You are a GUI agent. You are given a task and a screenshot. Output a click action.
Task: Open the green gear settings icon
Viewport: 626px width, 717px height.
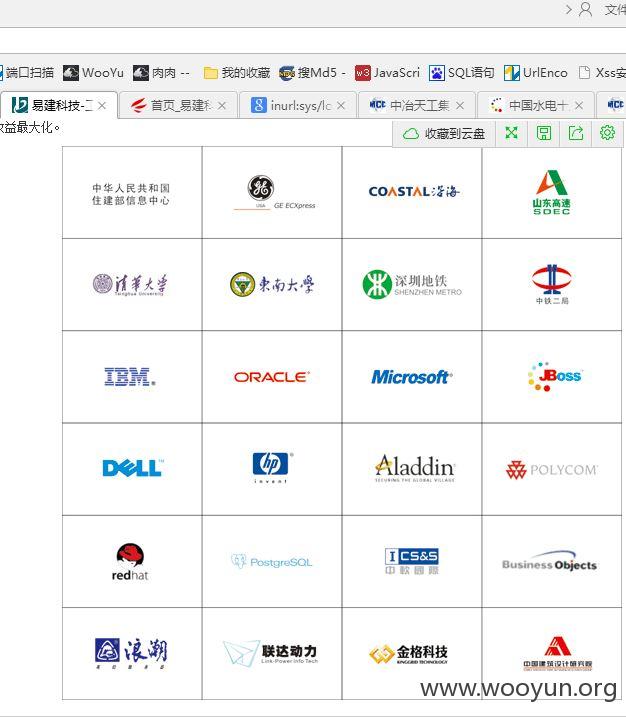point(607,133)
